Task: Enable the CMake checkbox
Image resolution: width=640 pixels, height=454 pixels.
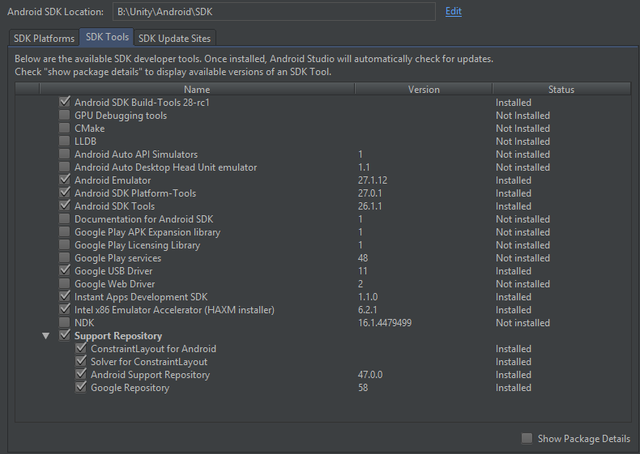Action: click(64, 128)
